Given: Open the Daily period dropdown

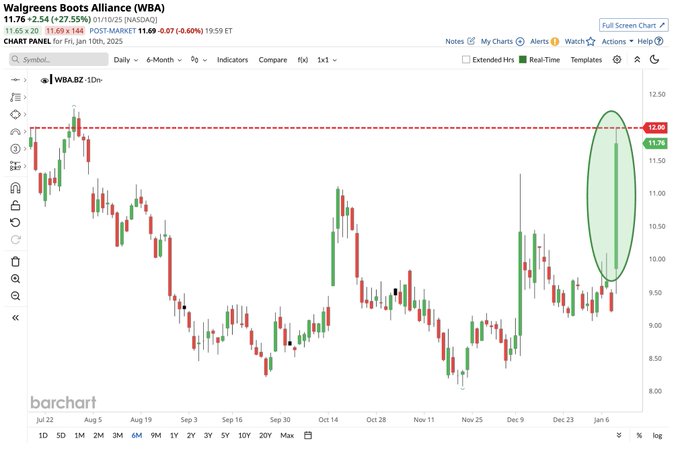Looking at the screenshot, I should (126, 60).
